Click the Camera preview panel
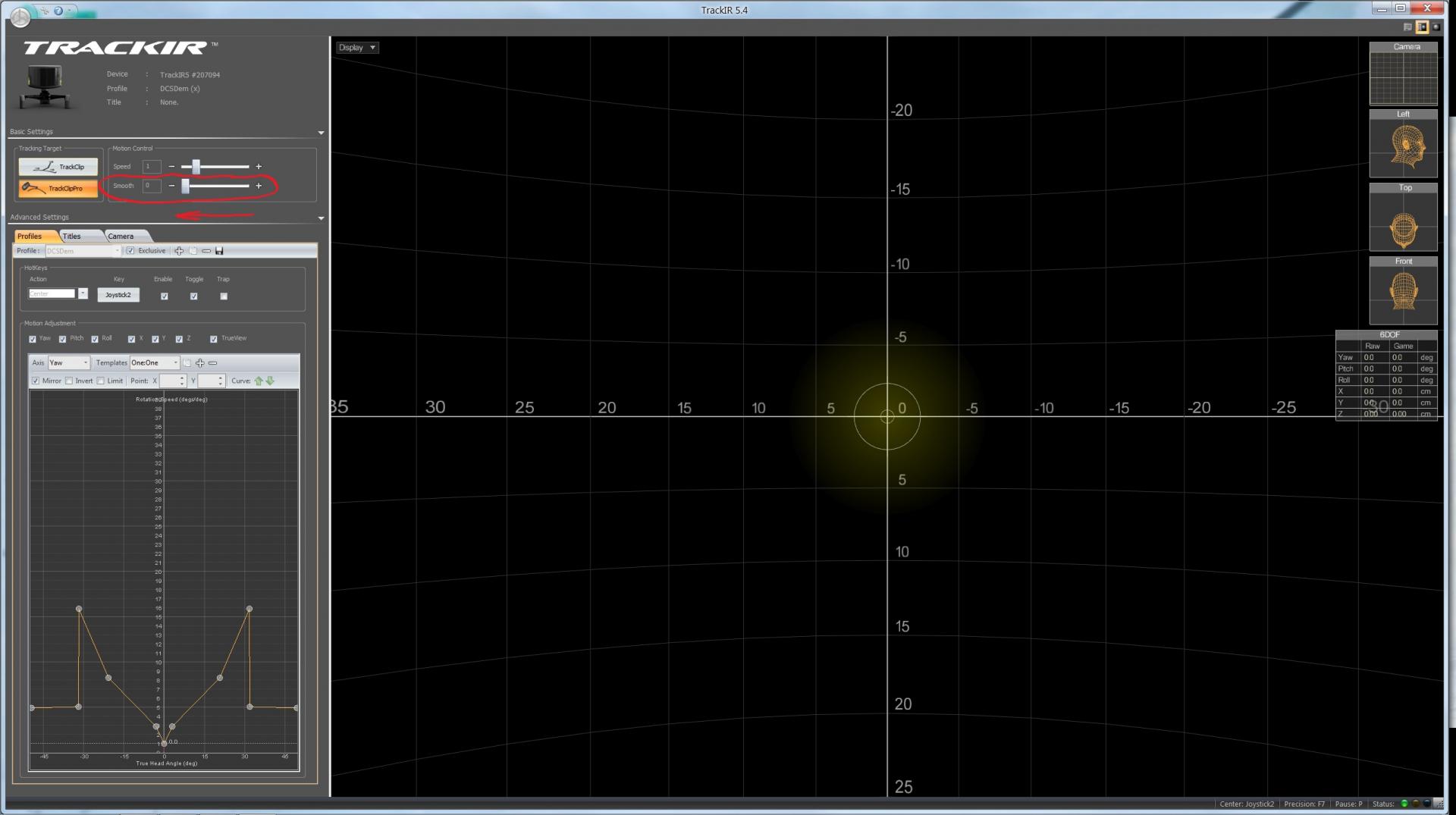Image resolution: width=1456 pixels, height=815 pixels. pos(1403,74)
